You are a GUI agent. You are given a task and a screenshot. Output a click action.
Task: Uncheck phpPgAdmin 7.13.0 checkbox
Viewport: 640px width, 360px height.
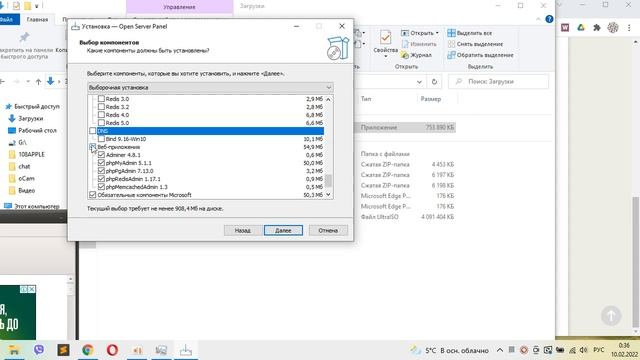101,171
